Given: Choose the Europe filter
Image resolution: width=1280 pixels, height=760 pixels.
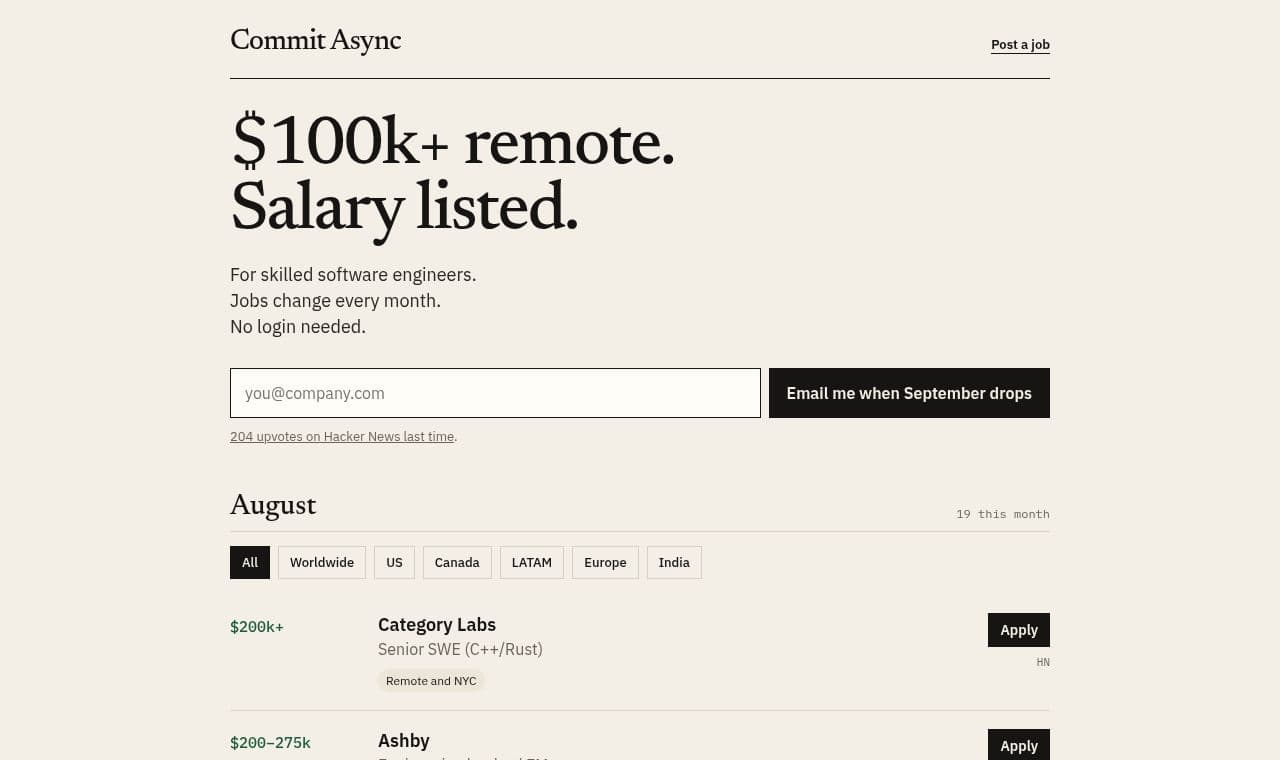Looking at the screenshot, I should pos(605,562).
